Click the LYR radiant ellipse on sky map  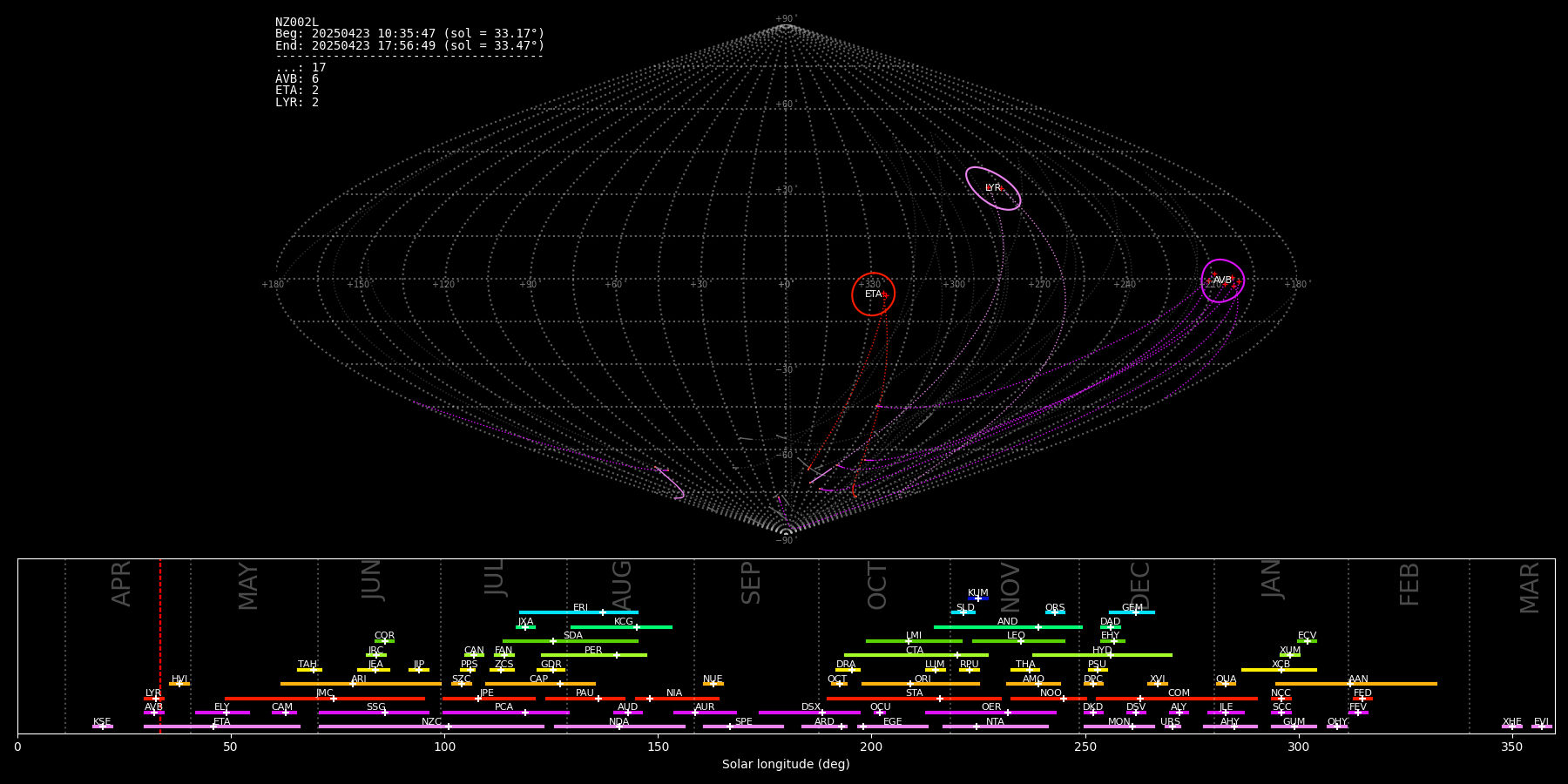tap(993, 188)
